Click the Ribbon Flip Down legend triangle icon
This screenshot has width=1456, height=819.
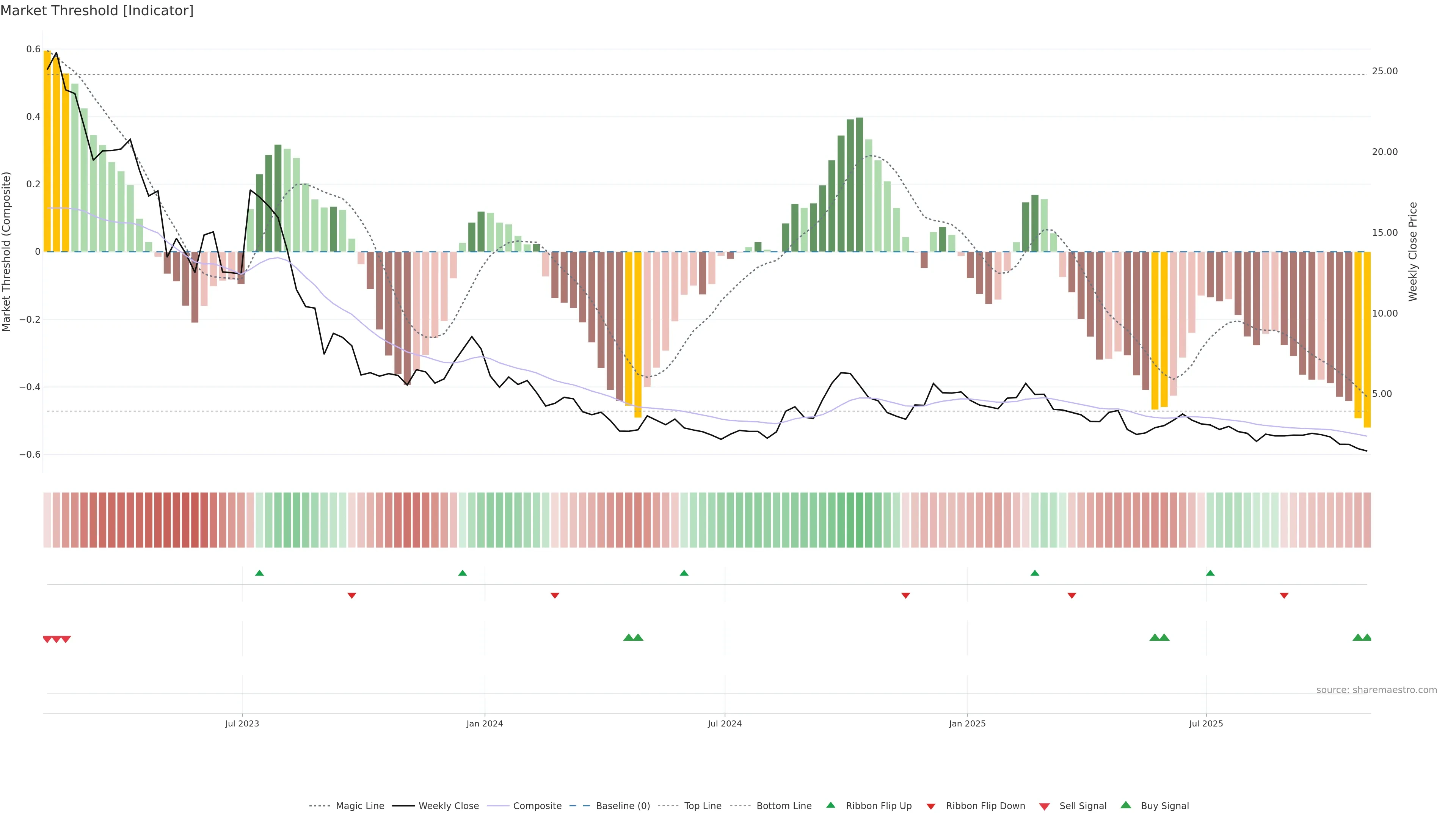pos(931,806)
